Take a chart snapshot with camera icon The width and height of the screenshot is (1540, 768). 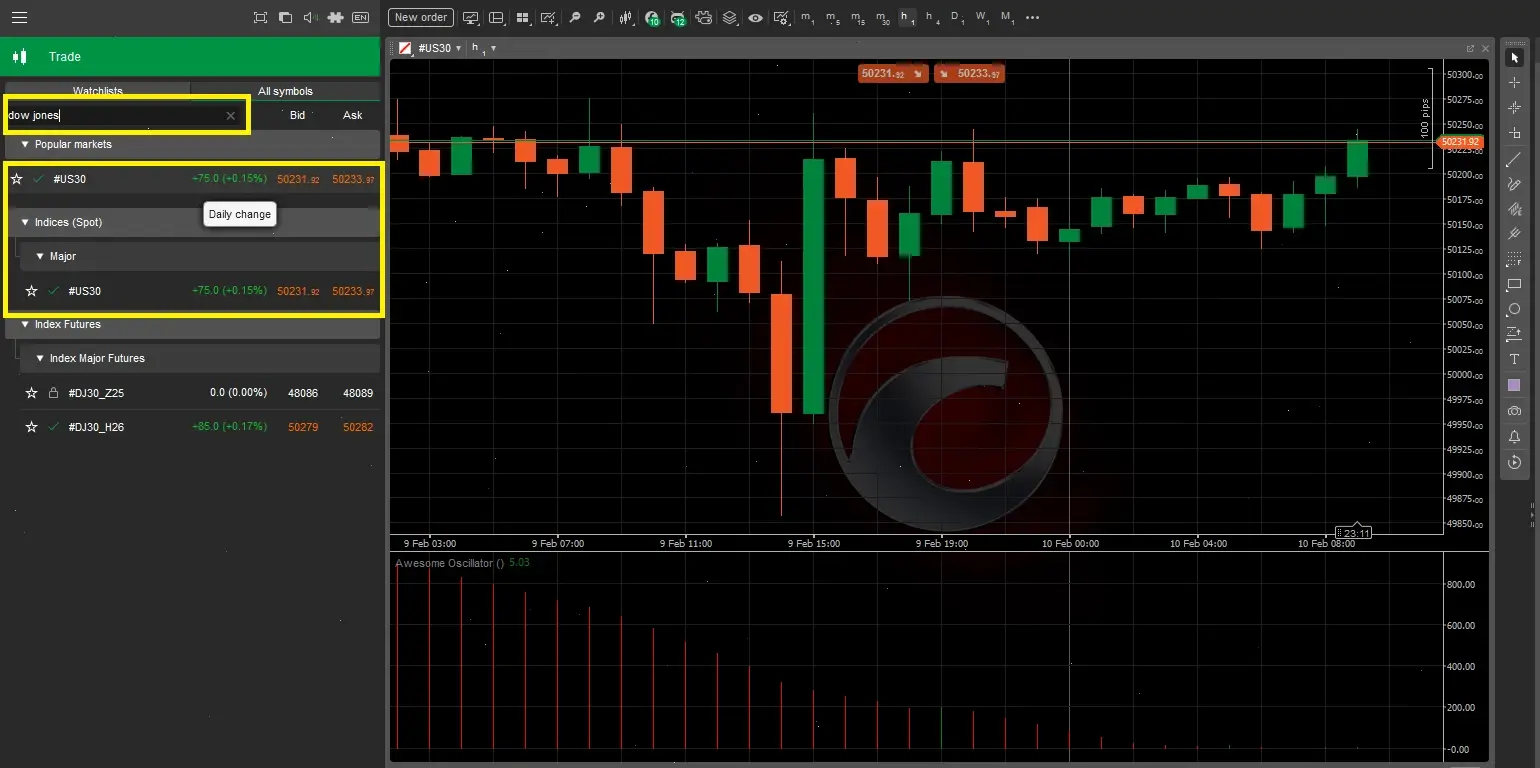coord(1513,410)
